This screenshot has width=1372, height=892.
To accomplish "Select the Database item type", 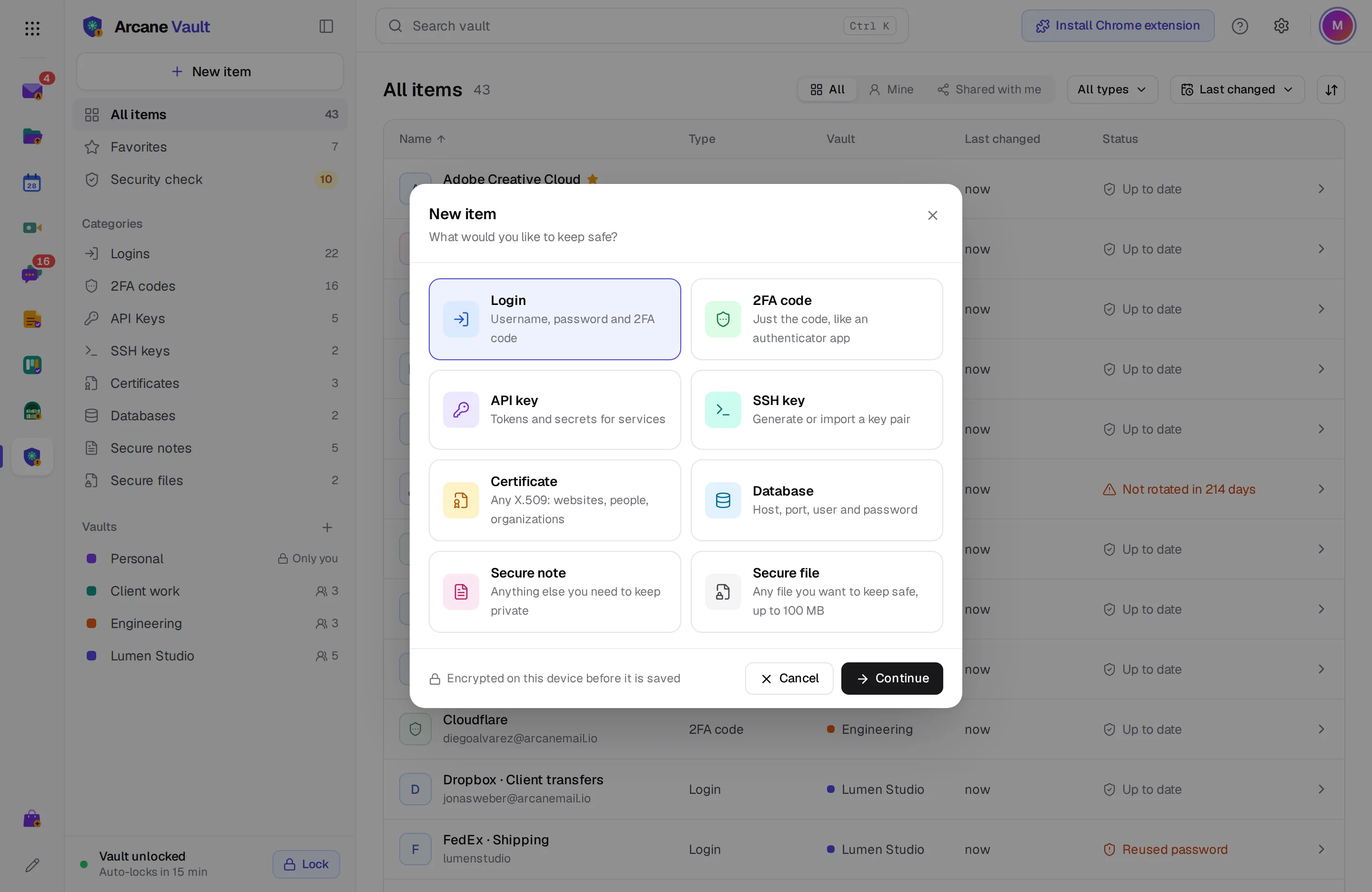I will [817, 500].
